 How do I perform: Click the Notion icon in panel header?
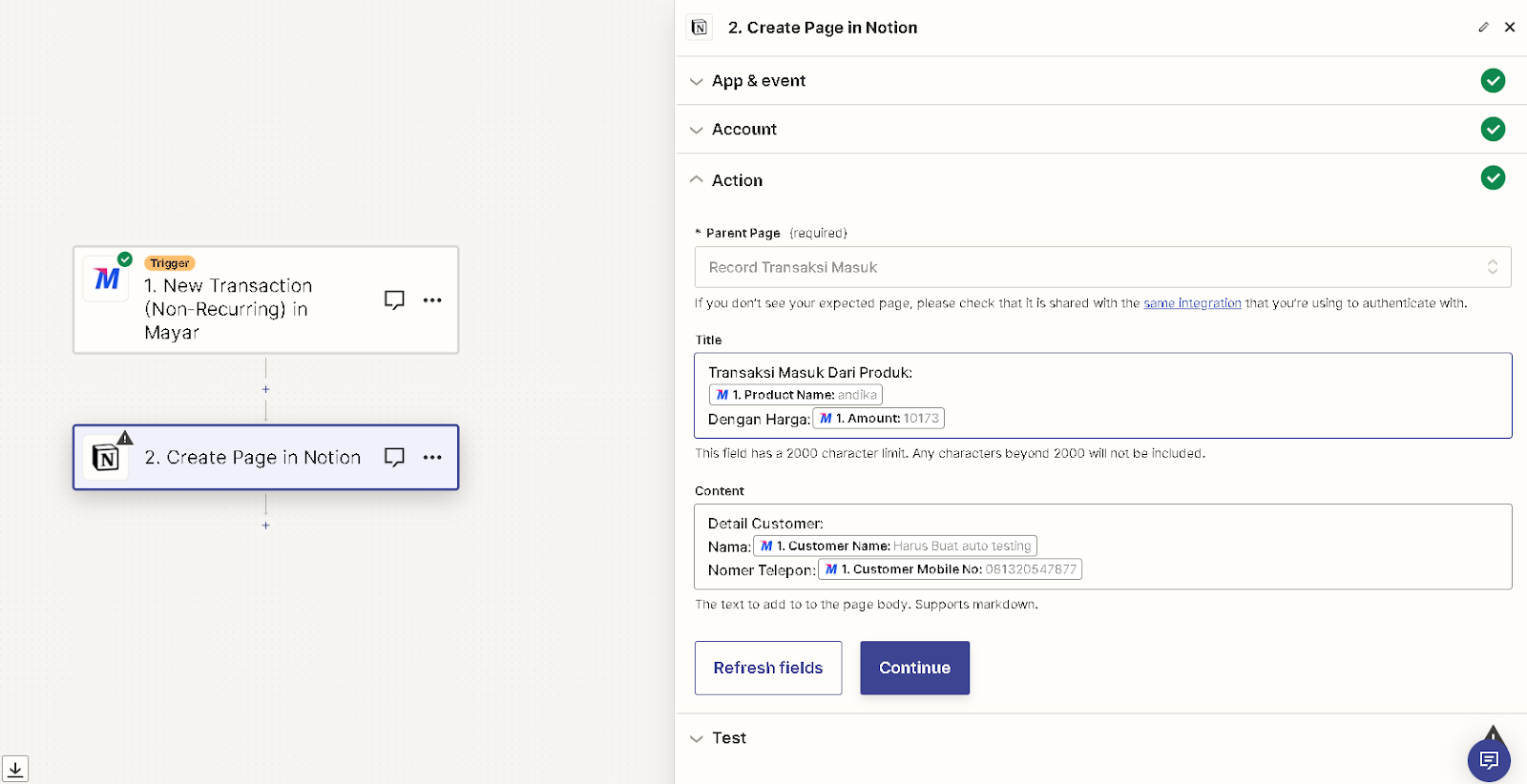(700, 28)
